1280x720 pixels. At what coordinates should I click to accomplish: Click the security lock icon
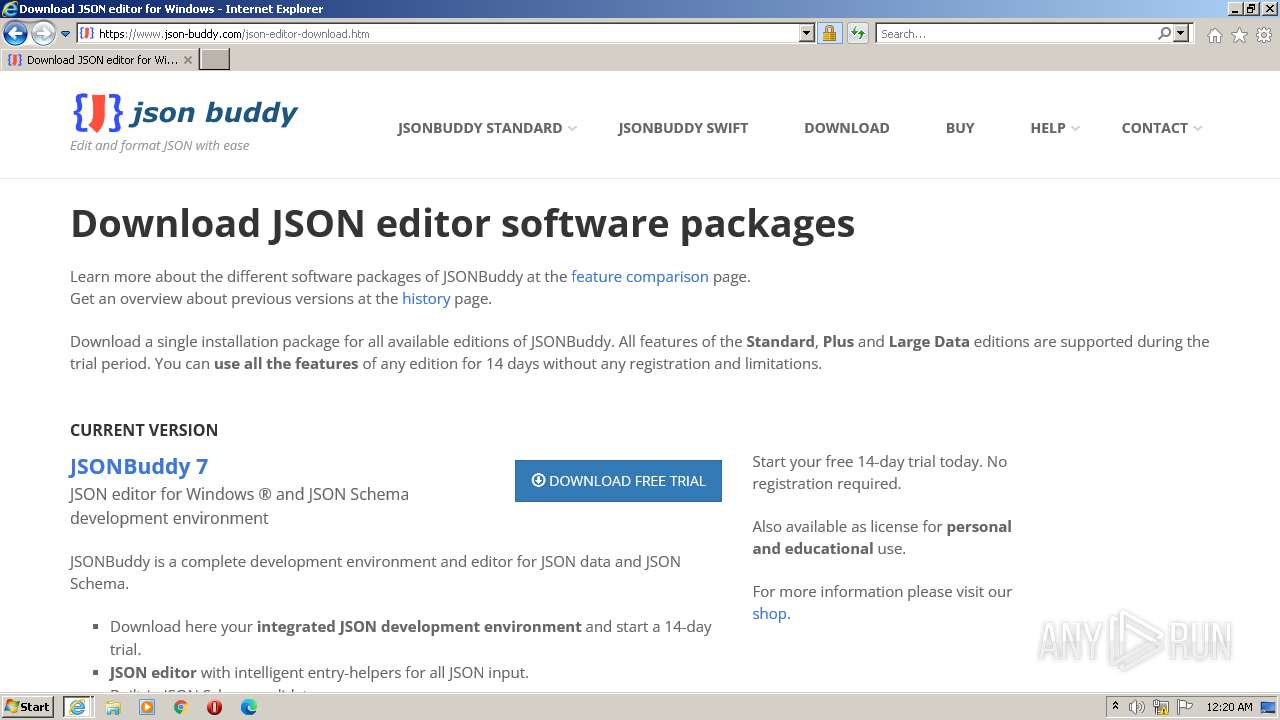829,34
